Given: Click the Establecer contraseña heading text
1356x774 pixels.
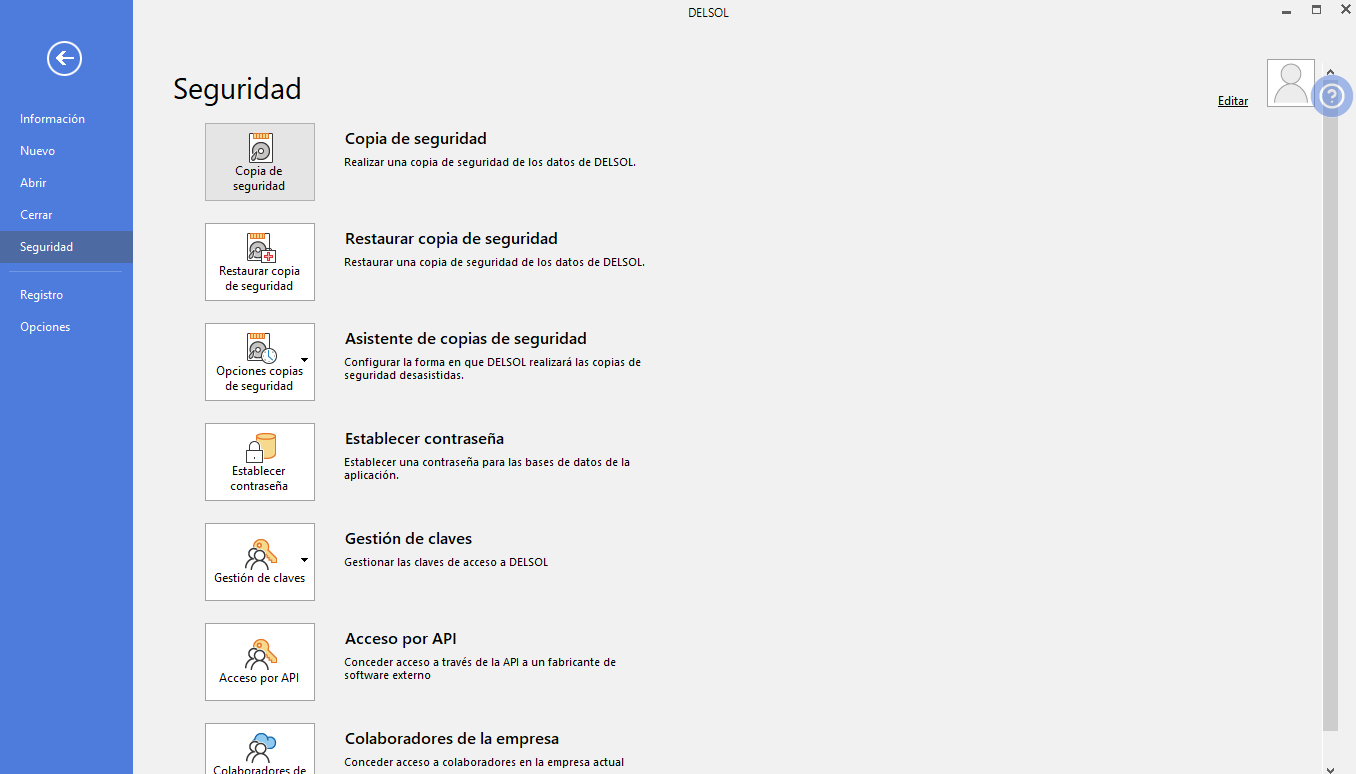Looking at the screenshot, I should tap(424, 439).
